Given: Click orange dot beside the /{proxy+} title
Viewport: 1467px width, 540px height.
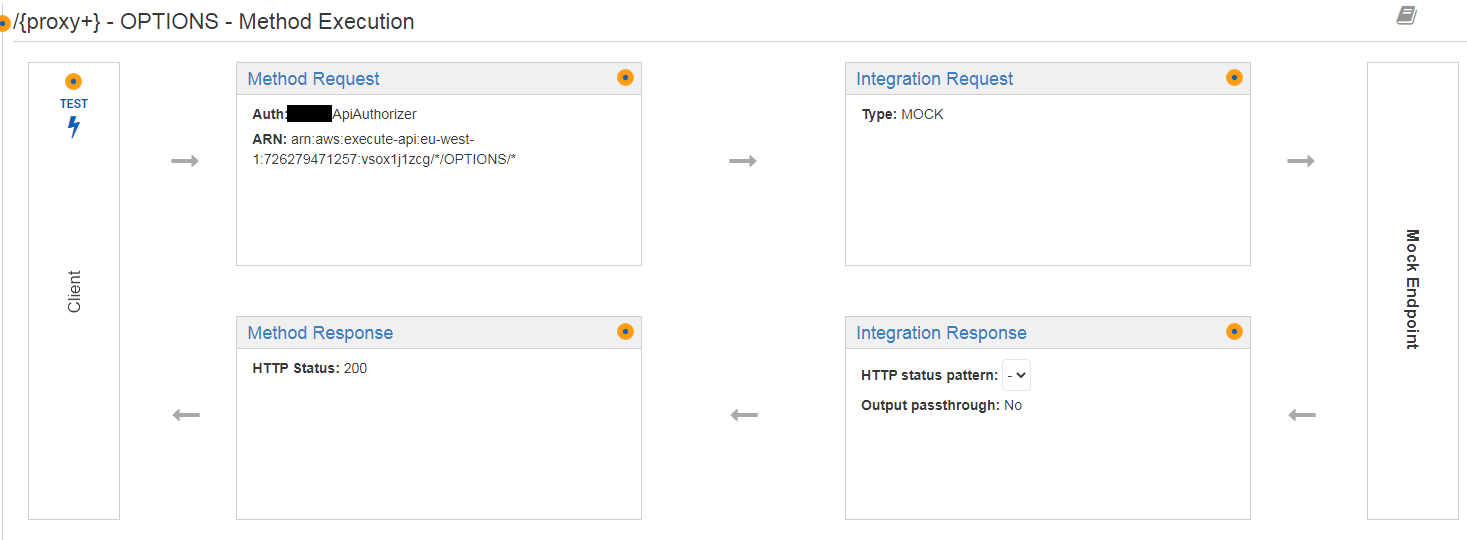Looking at the screenshot, I should pyautogui.click(x=4, y=22).
